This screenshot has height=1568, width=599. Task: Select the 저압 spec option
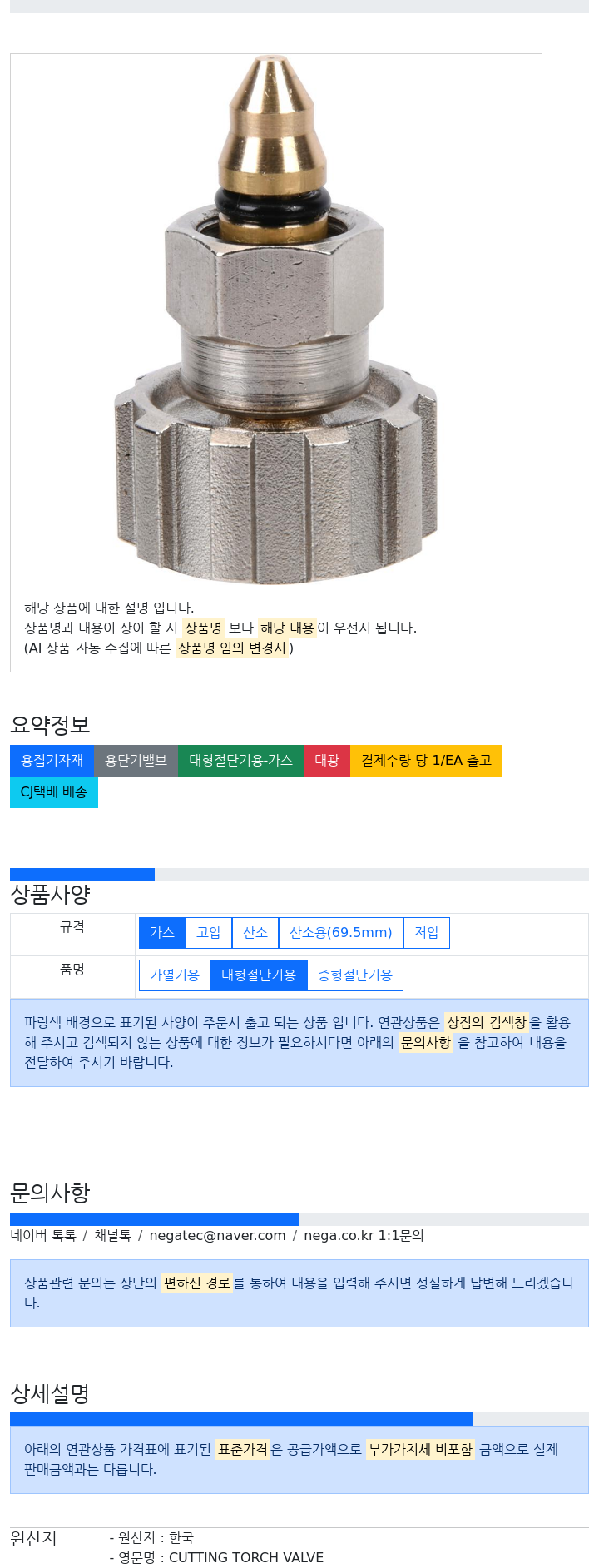[x=427, y=933]
